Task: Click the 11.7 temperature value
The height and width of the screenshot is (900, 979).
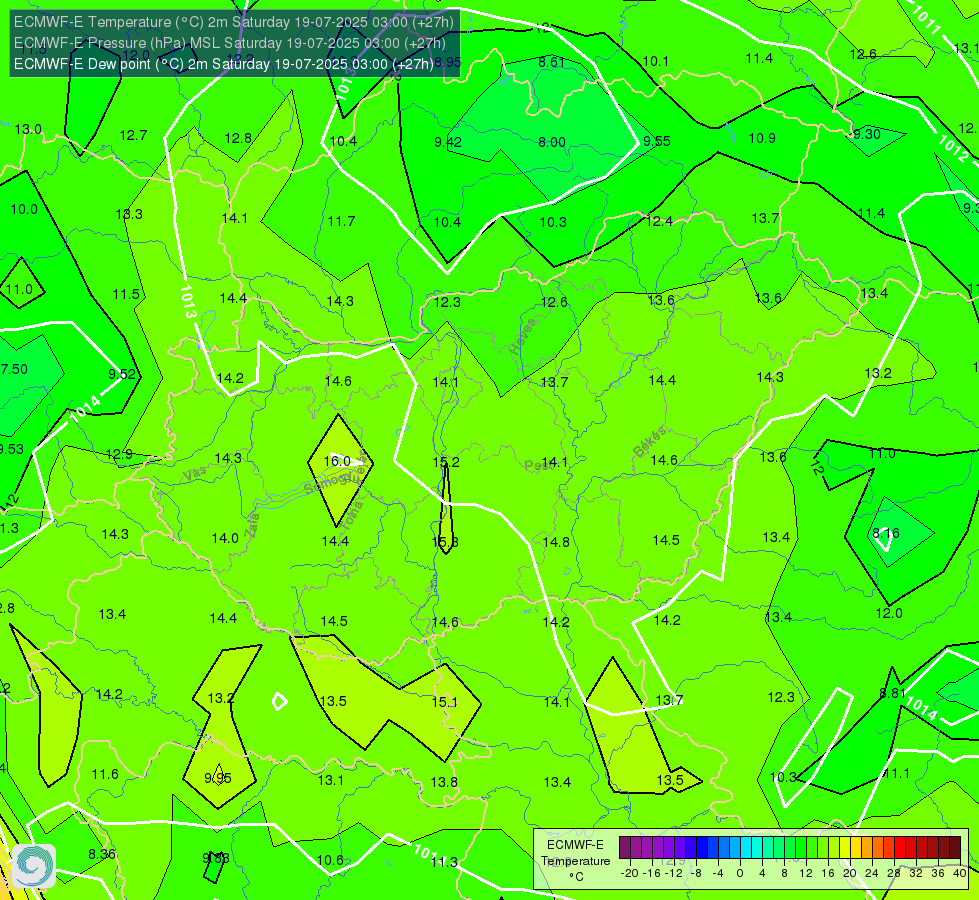Action: (x=342, y=221)
